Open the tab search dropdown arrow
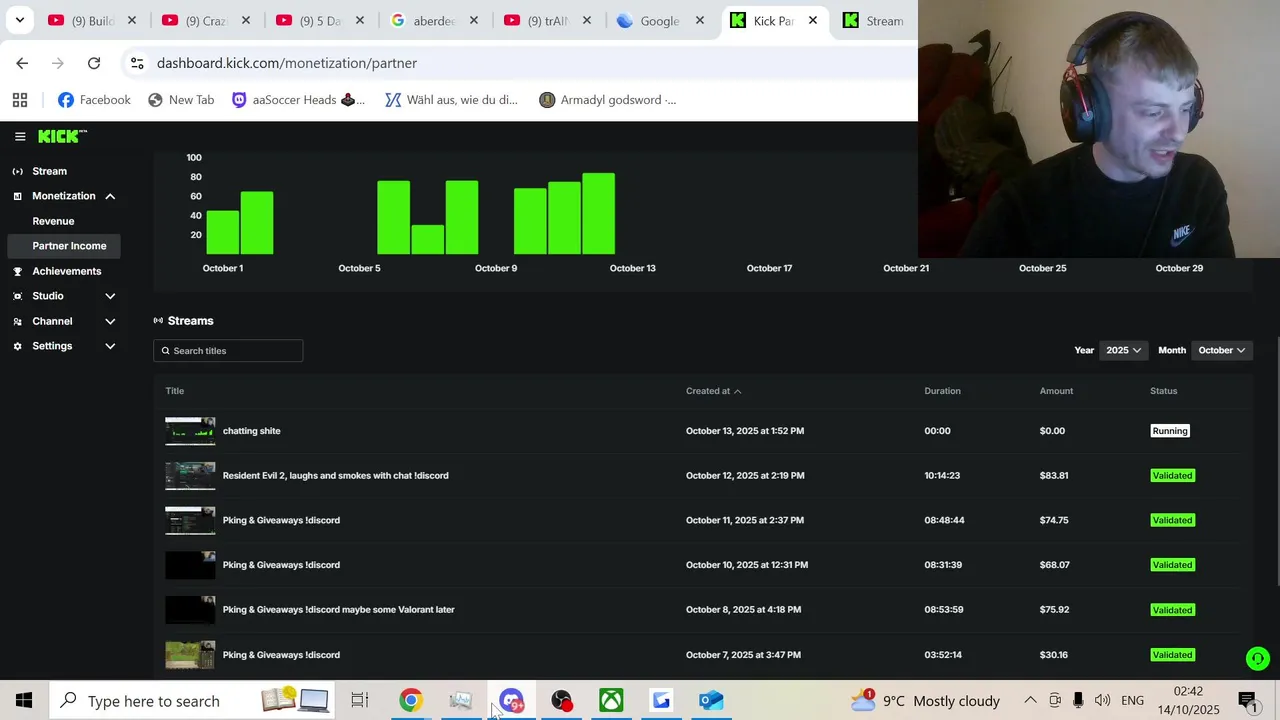 [x=19, y=20]
